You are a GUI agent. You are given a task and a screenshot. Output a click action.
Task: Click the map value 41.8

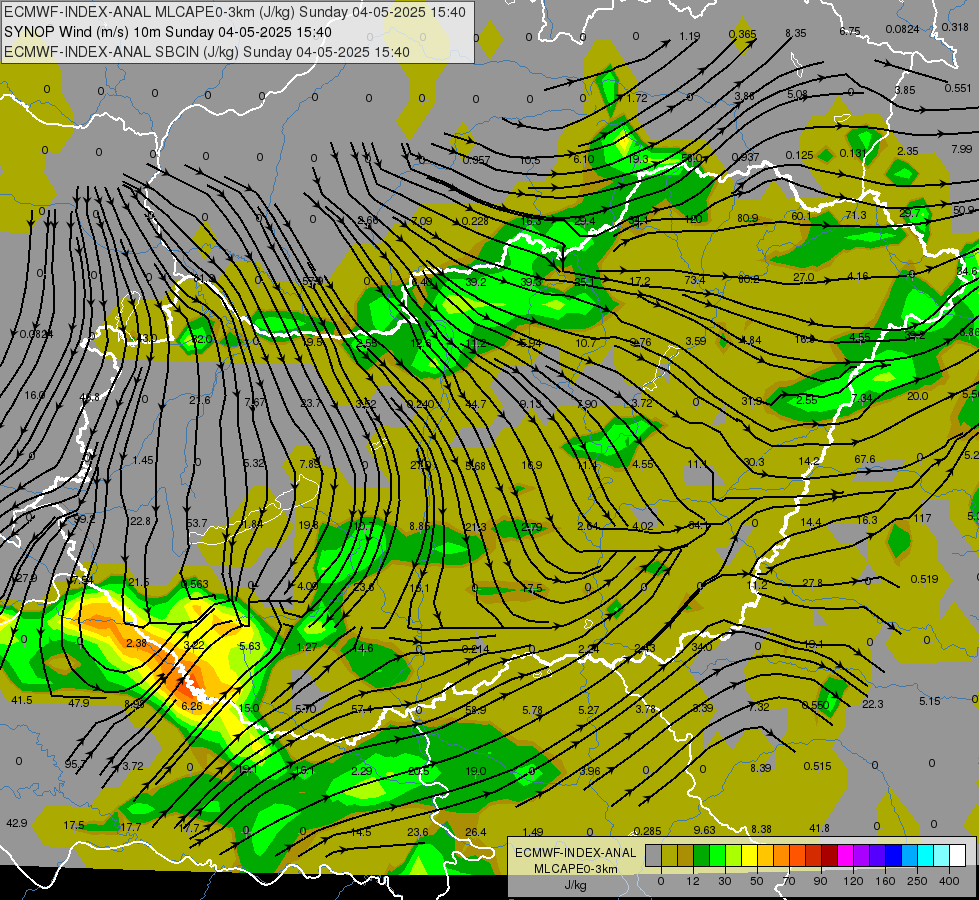coord(819,828)
